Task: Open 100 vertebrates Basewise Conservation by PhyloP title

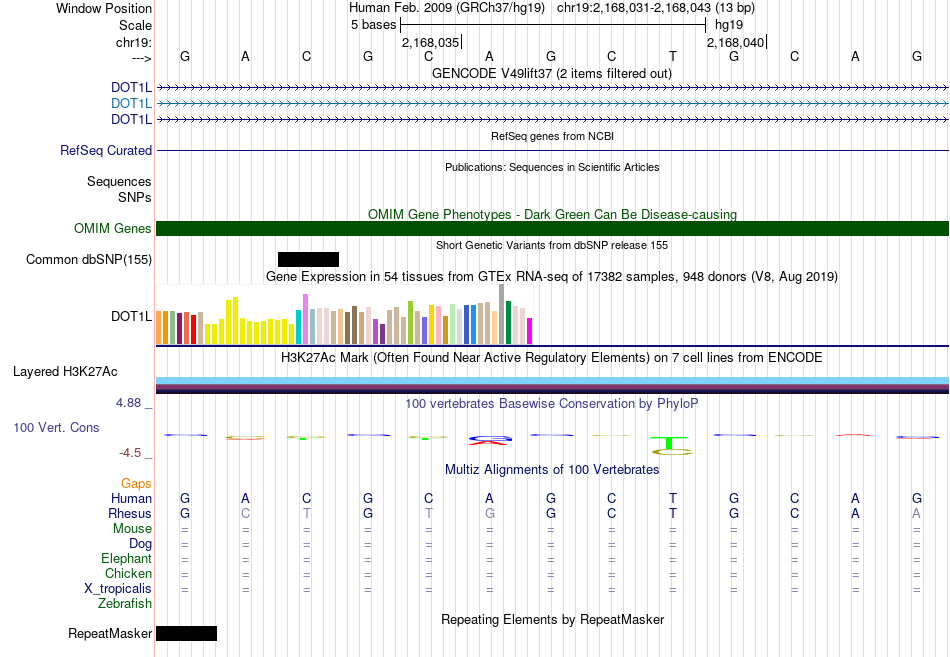Action: tap(552, 404)
